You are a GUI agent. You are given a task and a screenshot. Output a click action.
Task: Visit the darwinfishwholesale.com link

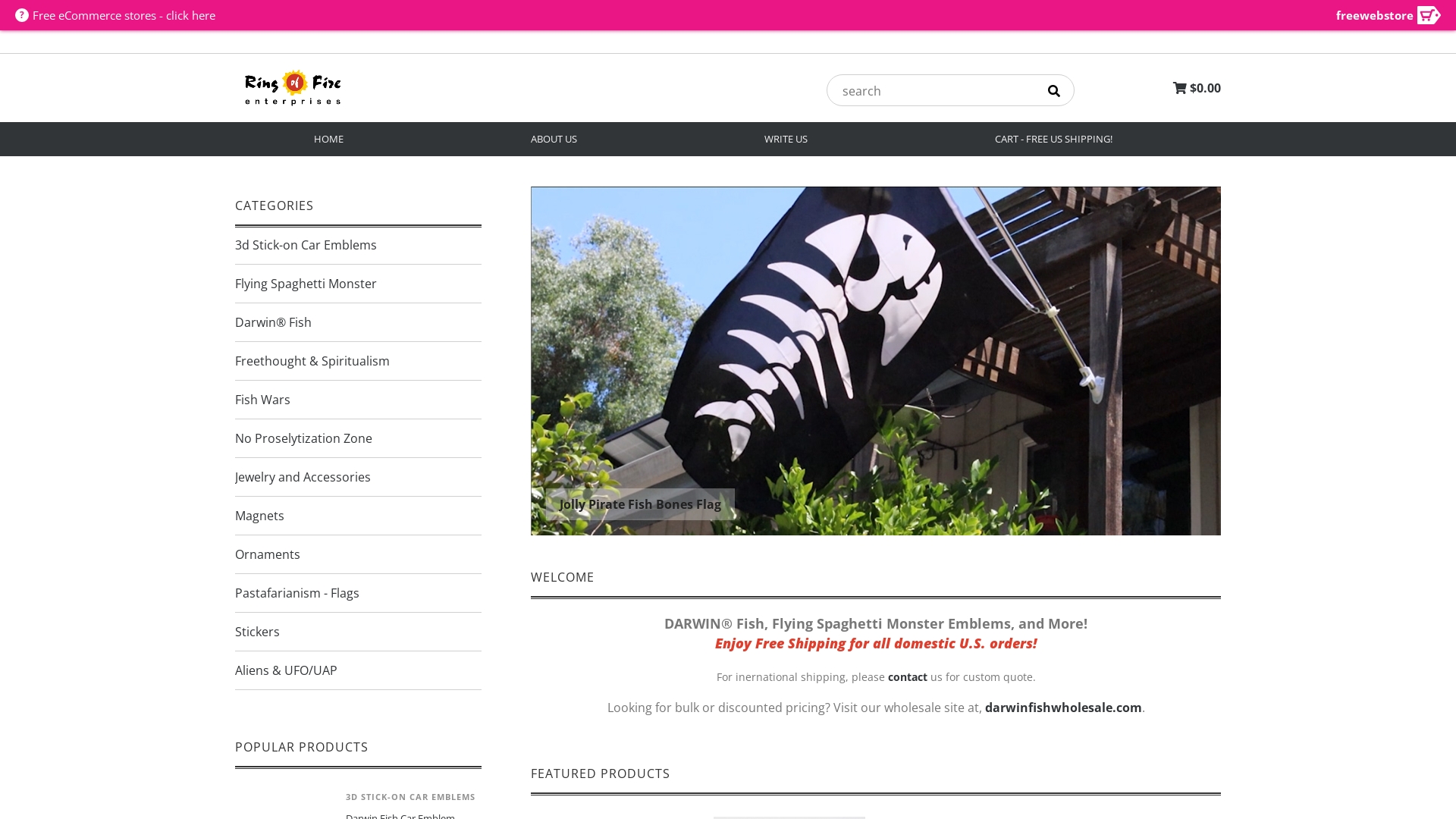(x=1062, y=708)
